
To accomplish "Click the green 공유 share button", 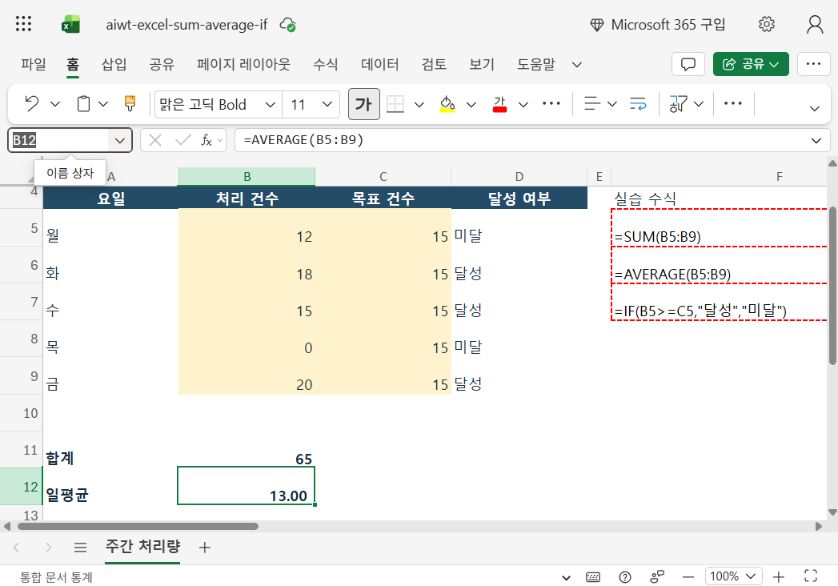I will tap(750, 64).
